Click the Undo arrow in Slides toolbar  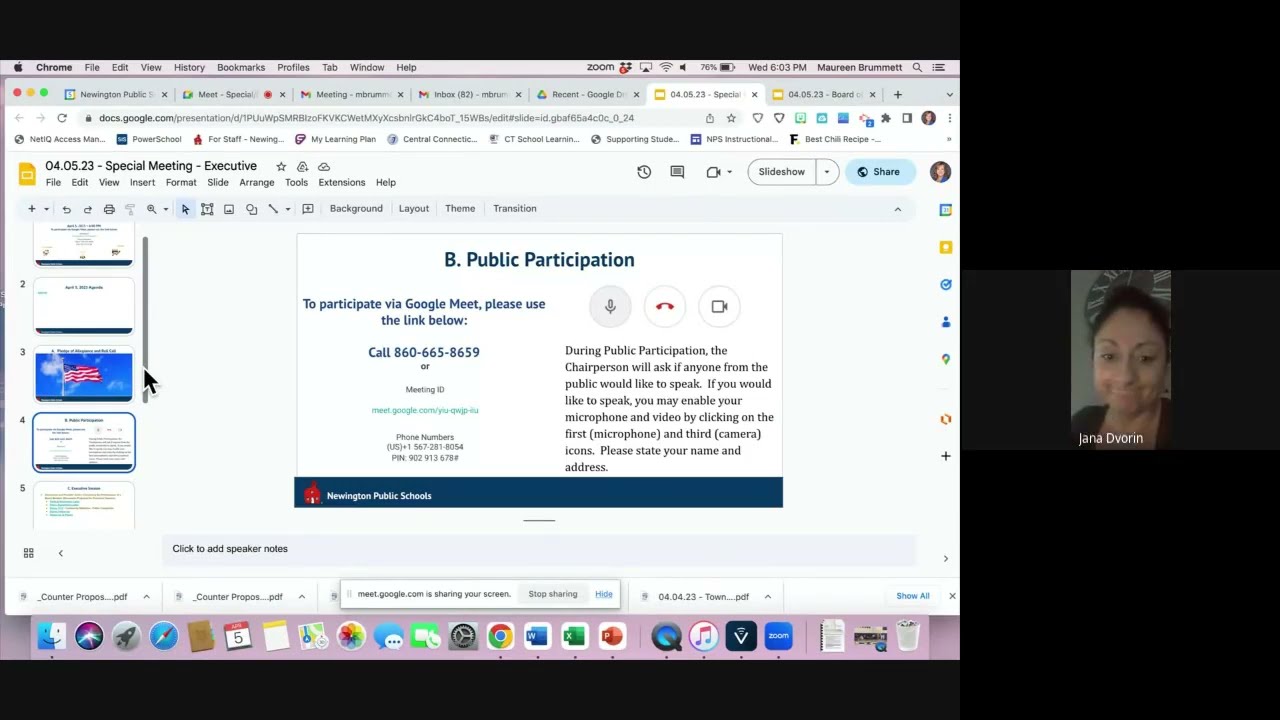(x=66, y=209)
